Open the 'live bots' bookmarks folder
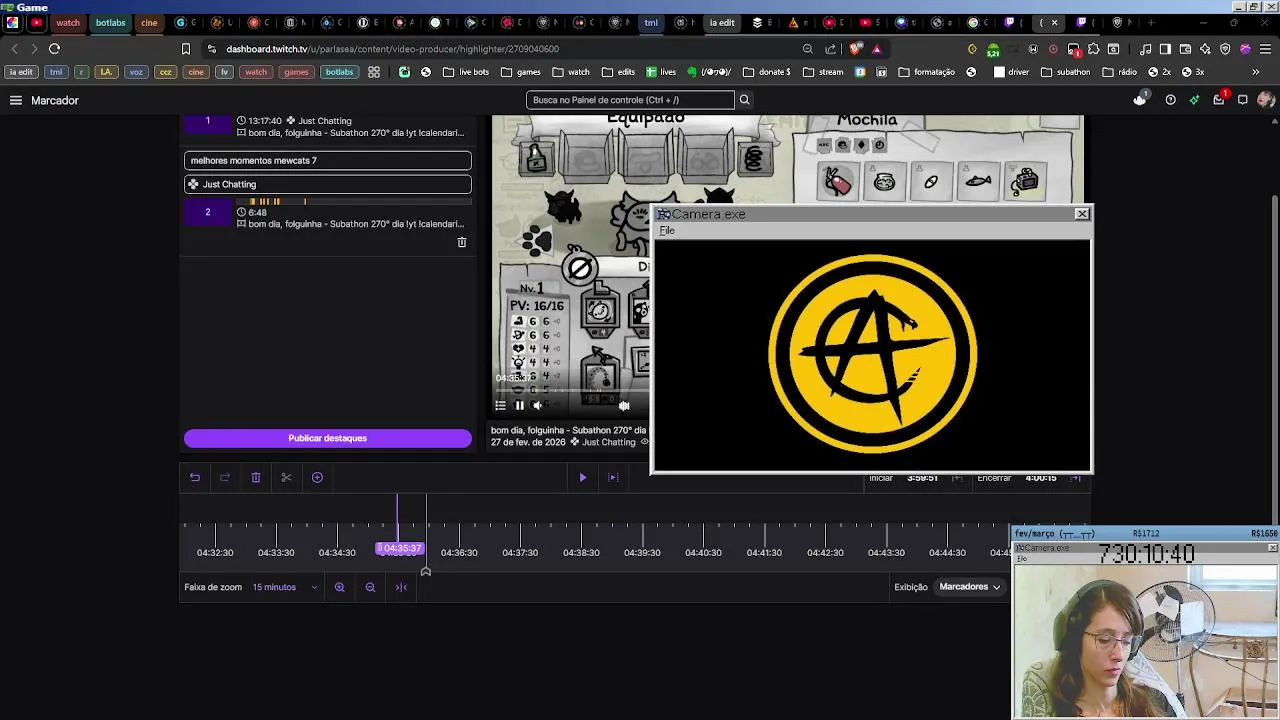The width and height of the screenshot is (1280, 720). tap(466, 72)
